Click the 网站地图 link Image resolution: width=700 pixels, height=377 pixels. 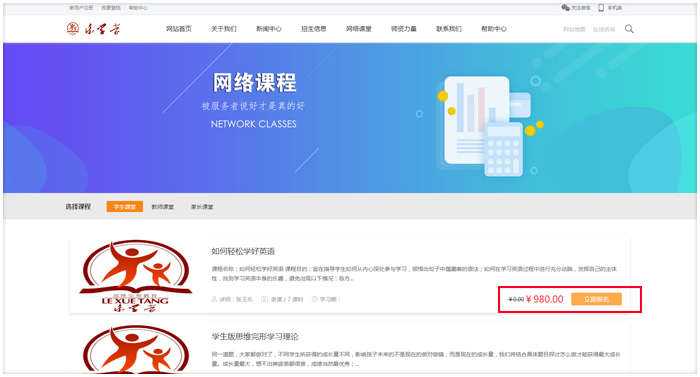(574, 29)
